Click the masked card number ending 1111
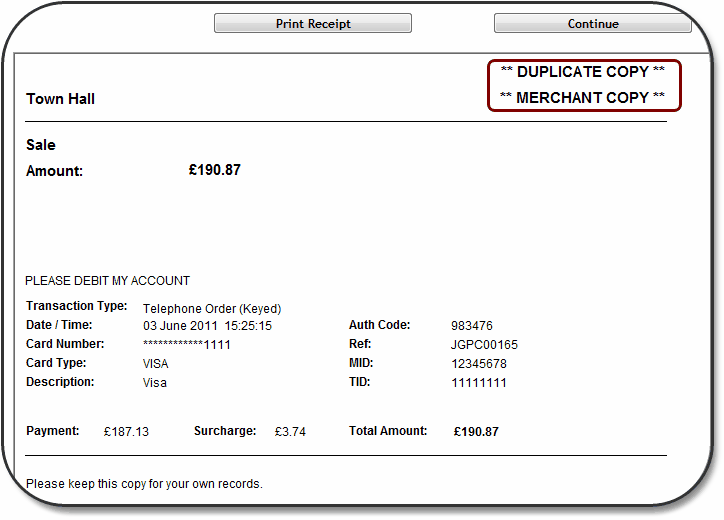The width and height of the screenshot is (724, 520). tap(189, 345)
